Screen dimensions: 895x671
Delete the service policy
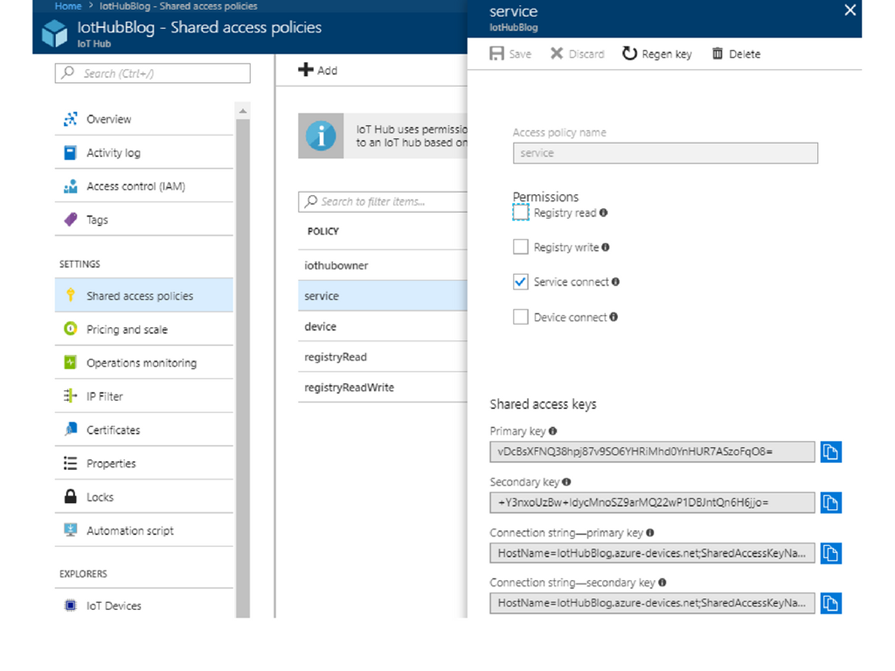pos(736,54)
